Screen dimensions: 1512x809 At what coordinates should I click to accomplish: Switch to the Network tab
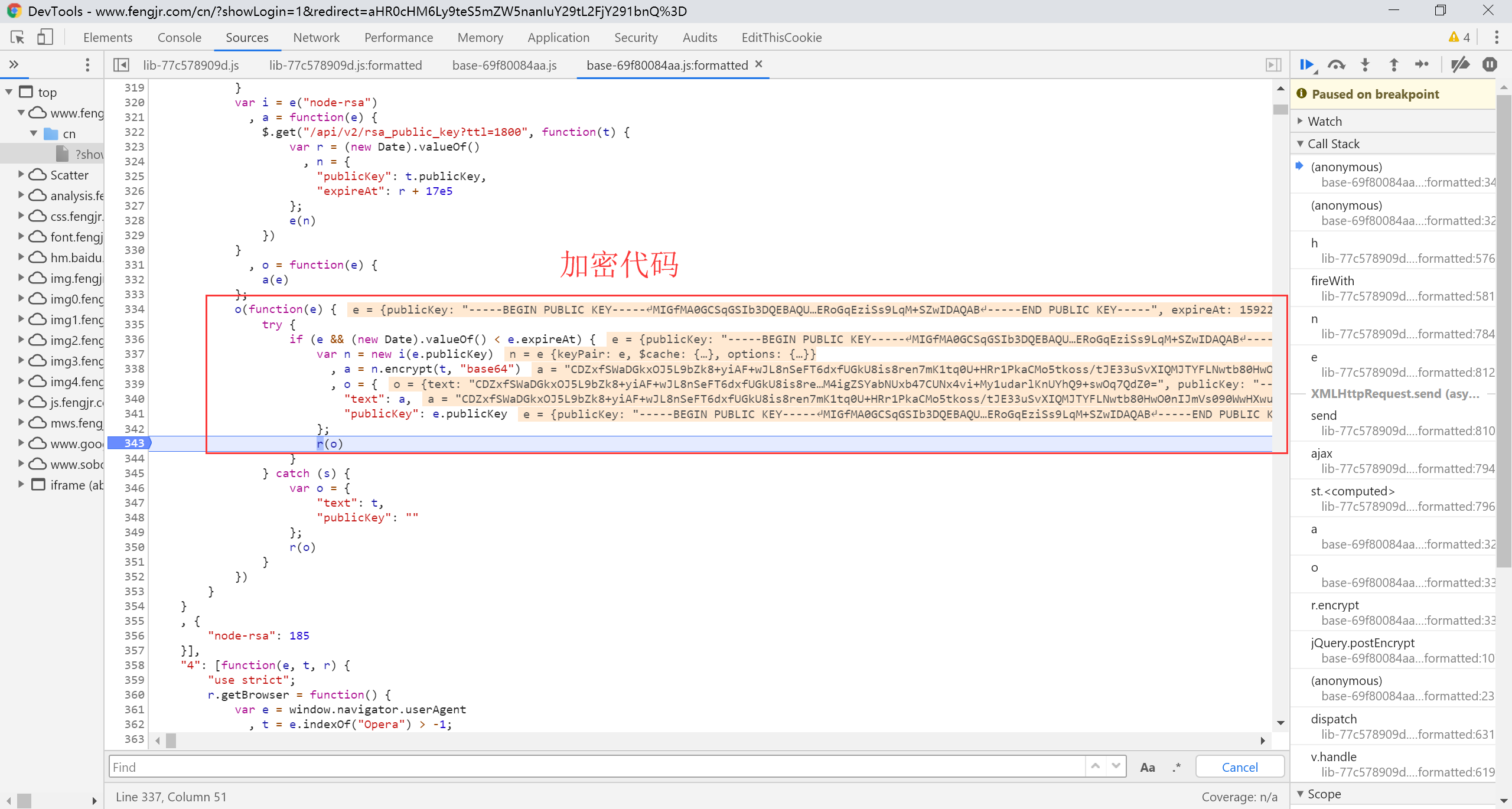click(x=316, y=37)
